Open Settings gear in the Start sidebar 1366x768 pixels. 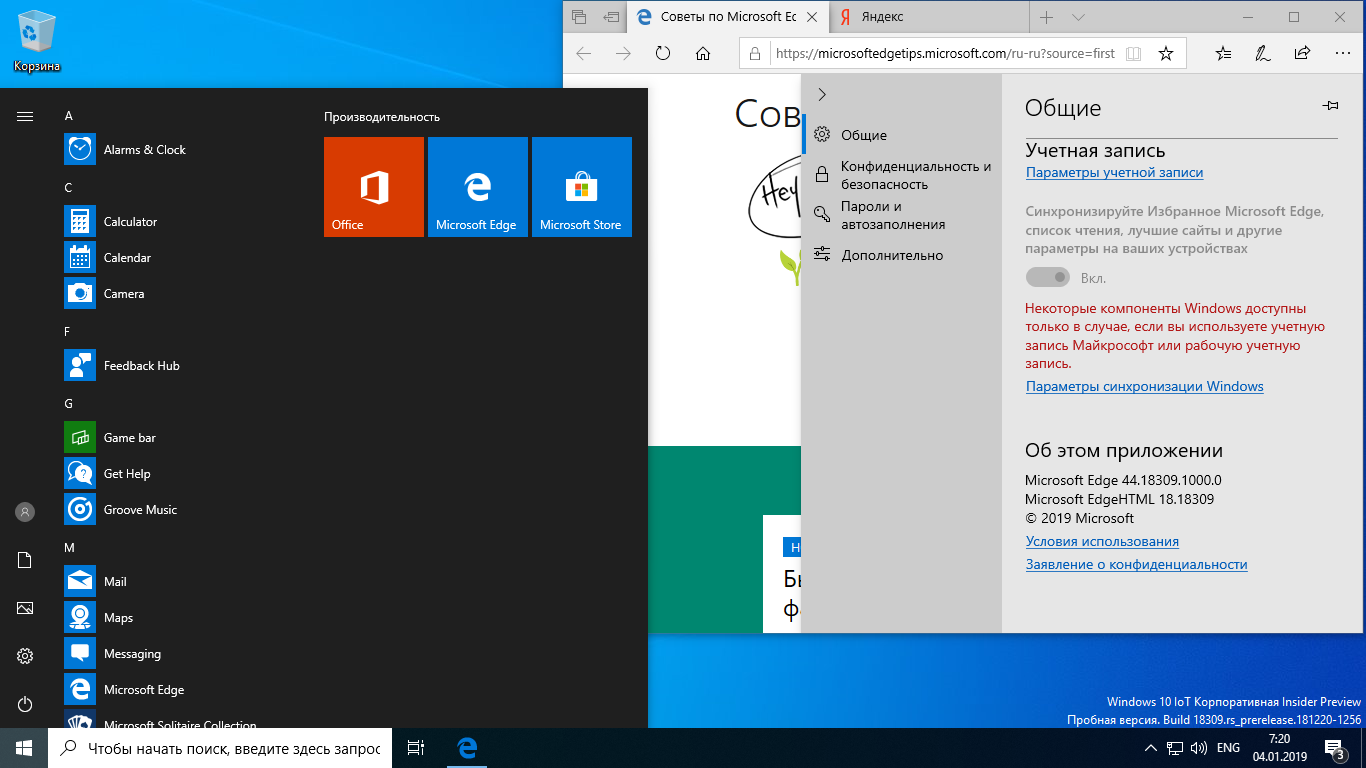[x=25, y=656]
